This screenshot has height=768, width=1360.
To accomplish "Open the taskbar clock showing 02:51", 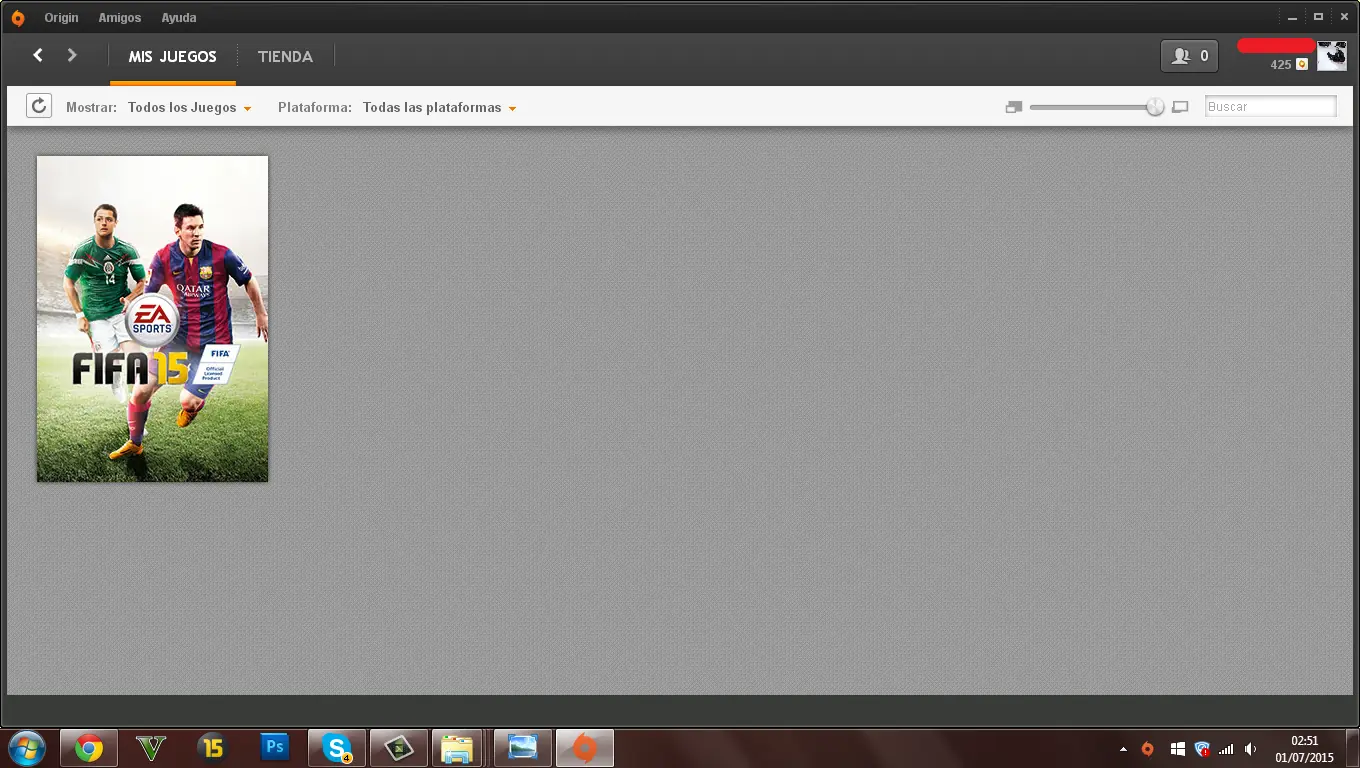I will [x=1304, y=749].
